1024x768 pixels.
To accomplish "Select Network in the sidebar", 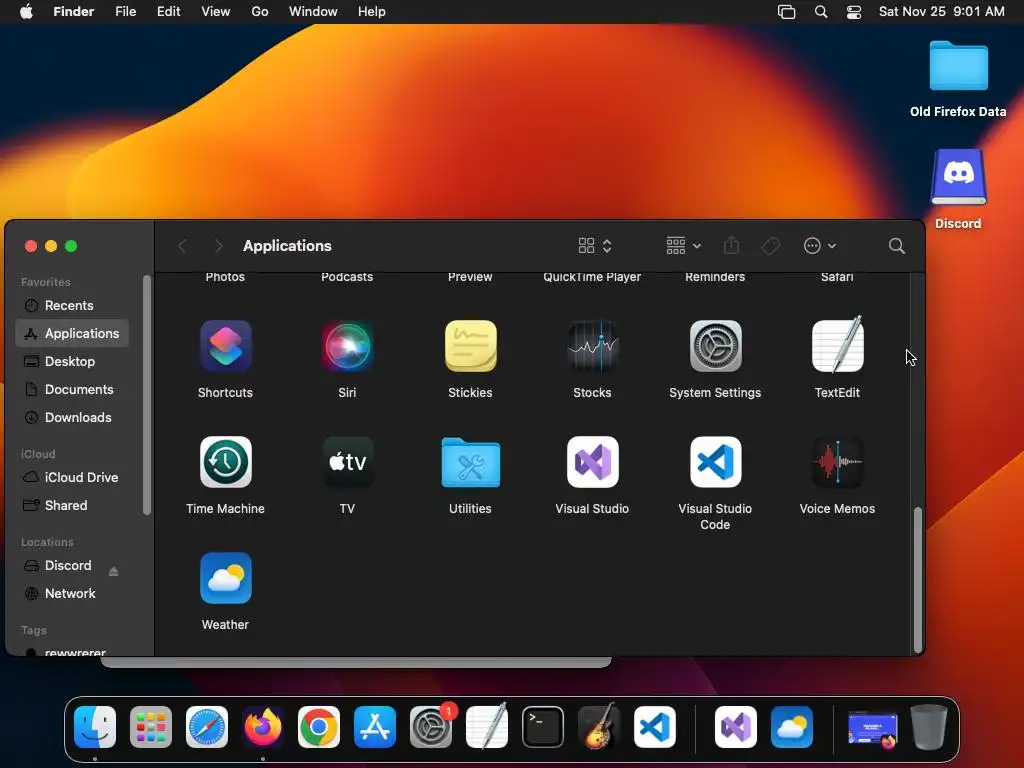I will tap(72, 594).
